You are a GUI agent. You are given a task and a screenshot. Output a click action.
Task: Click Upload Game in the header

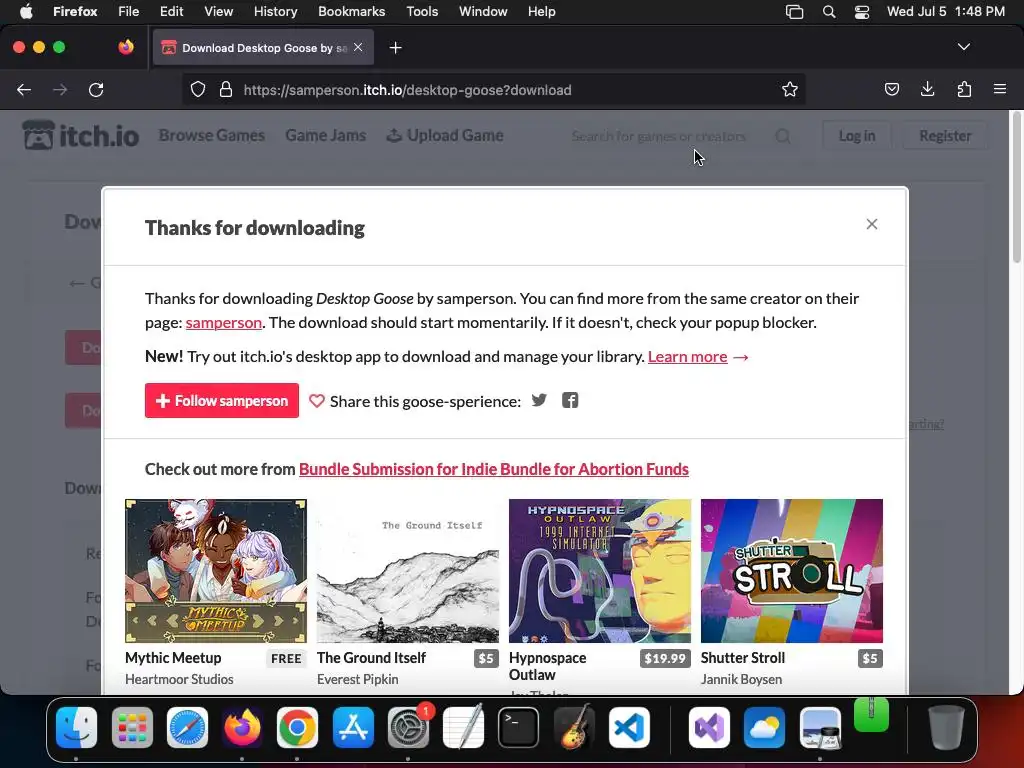pos(445,135)
